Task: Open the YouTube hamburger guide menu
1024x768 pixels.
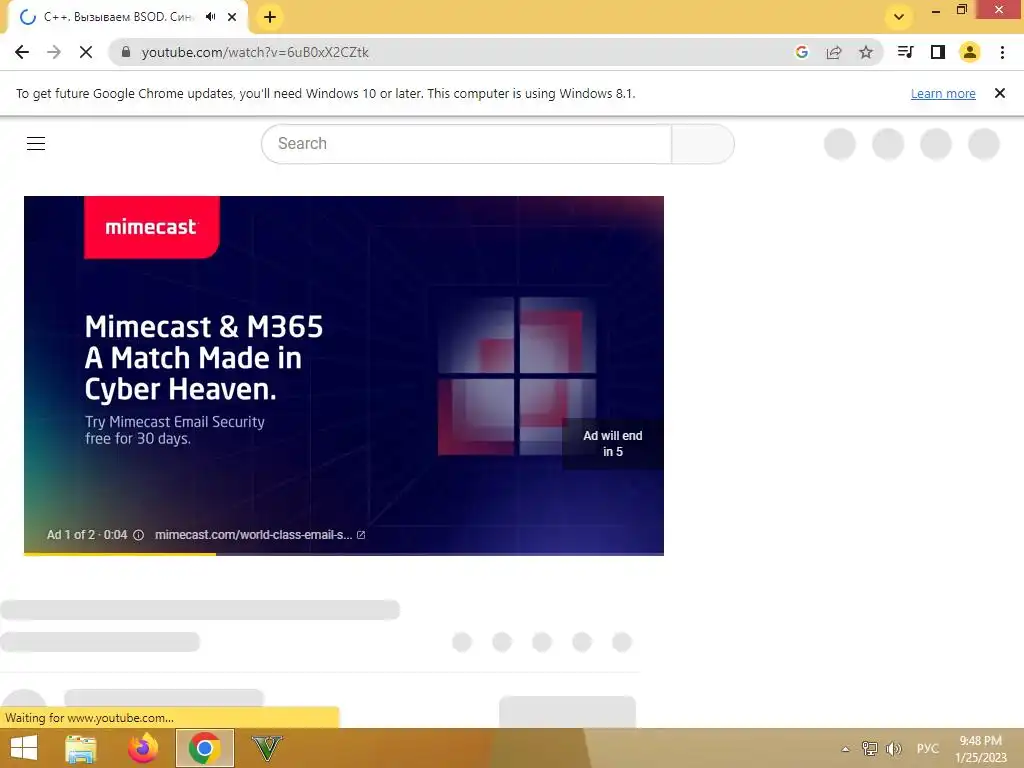Action: tap(36, 144)
